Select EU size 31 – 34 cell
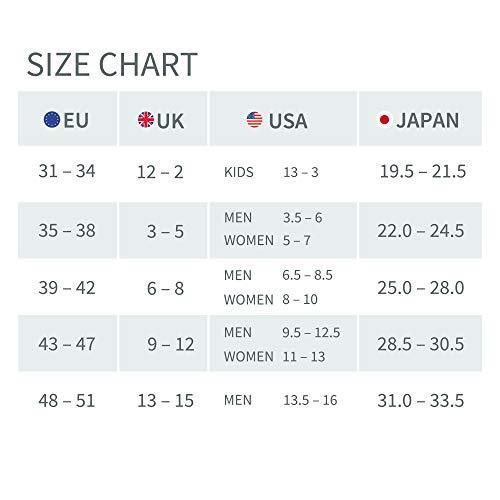This screenshot has width=500, height=500. (67, 171)
